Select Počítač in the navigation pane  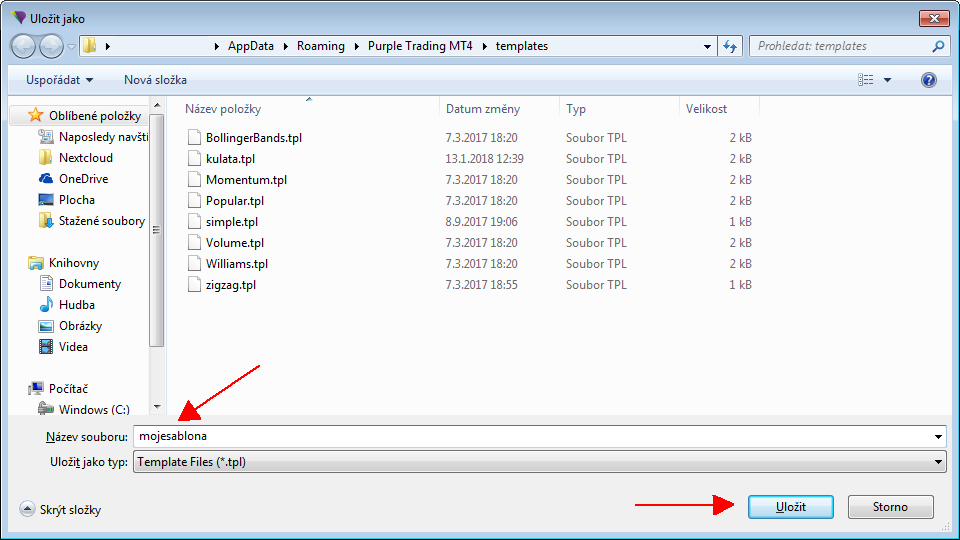click(x=59, y=389)
